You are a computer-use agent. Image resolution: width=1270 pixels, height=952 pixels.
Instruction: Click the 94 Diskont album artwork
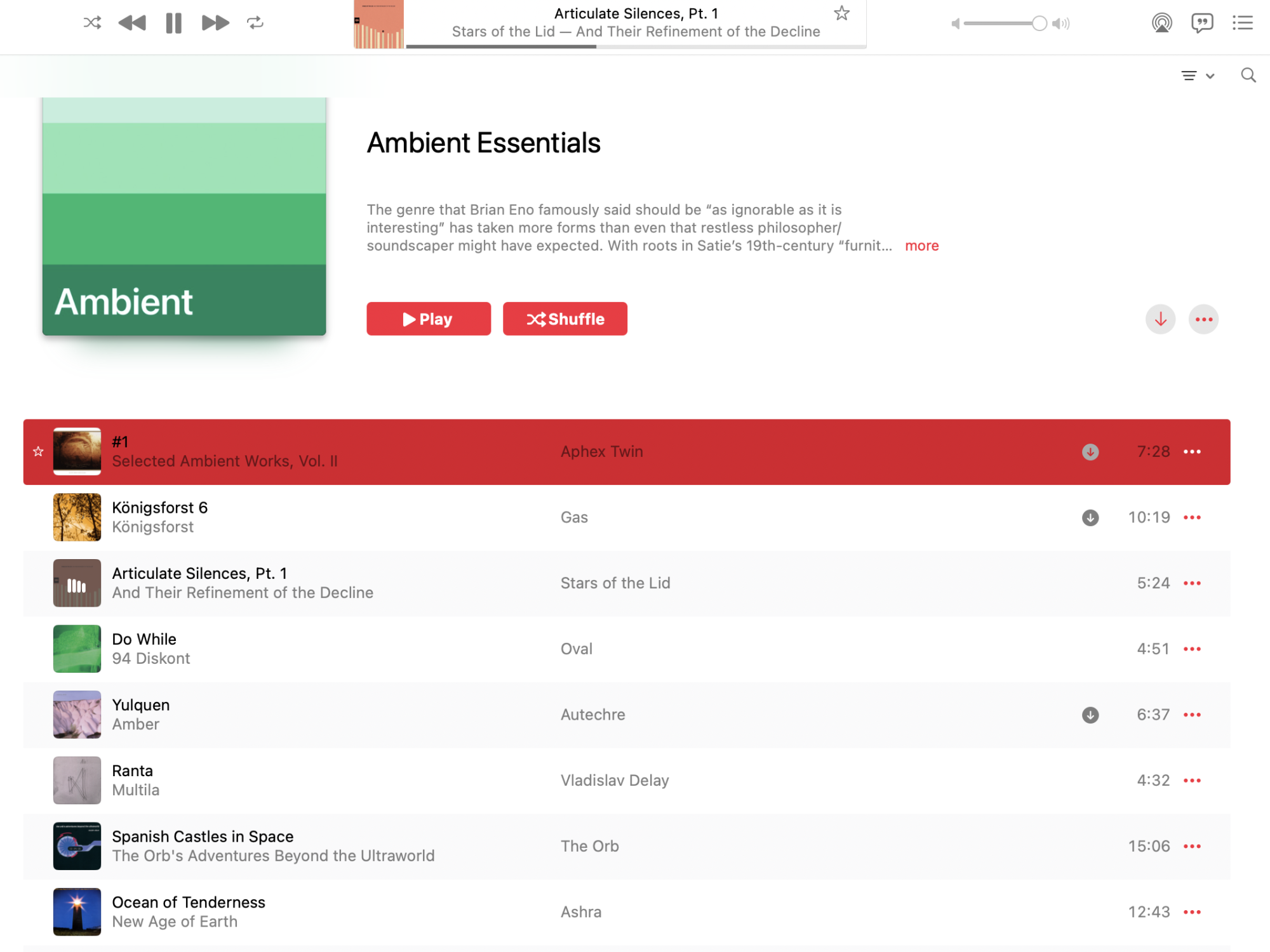pos(77,649)
